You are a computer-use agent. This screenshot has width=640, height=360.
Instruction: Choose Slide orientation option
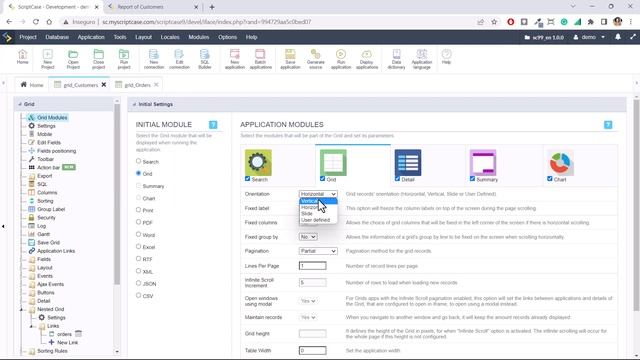pos(318,213)
